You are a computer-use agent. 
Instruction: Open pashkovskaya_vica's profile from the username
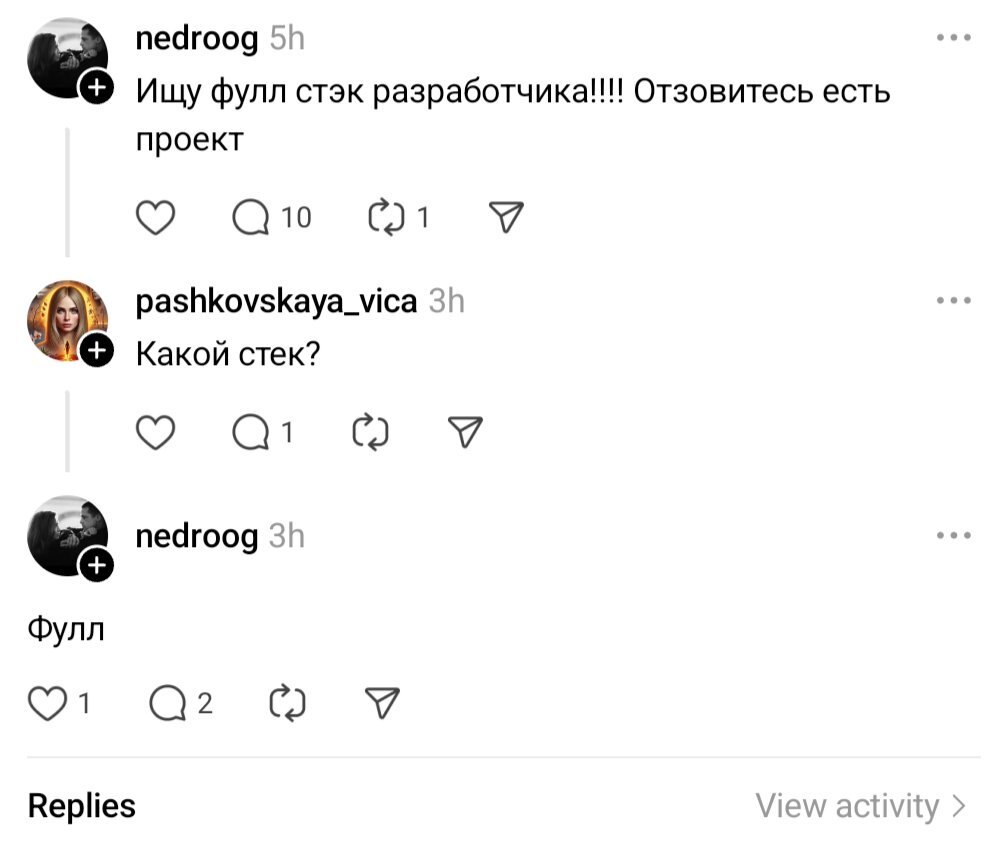276,300
